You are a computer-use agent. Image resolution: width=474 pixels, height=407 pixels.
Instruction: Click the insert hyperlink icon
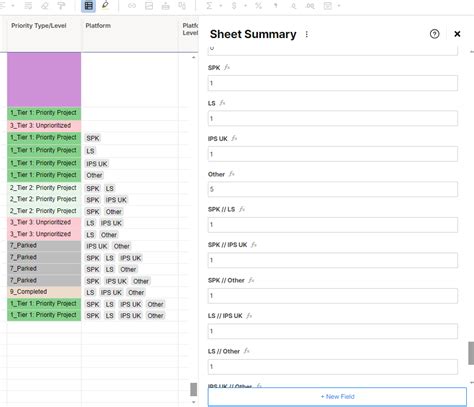click(x=132, y=6)
